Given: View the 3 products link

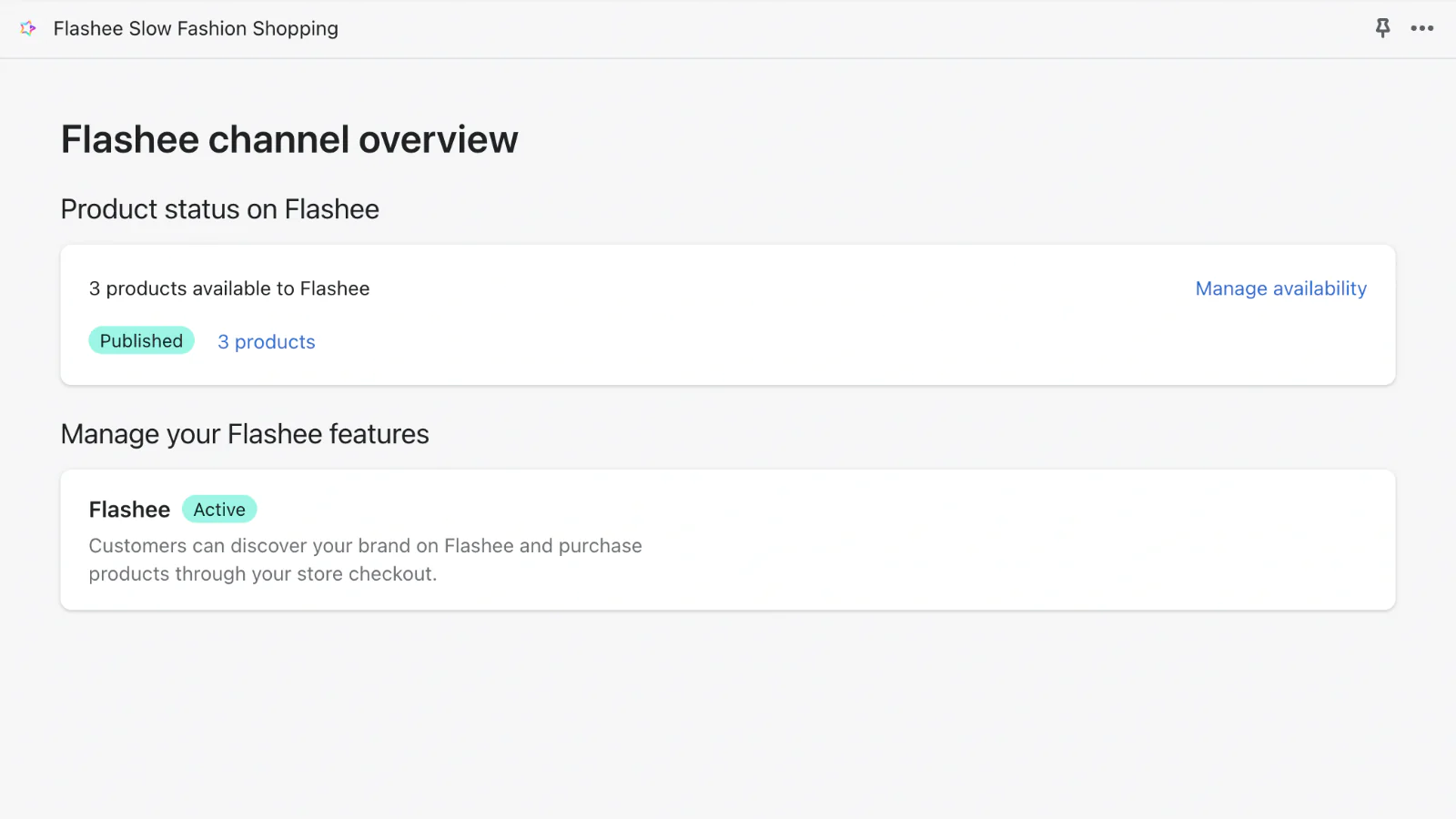Looking at the screenshot, I should coord(267,342).
